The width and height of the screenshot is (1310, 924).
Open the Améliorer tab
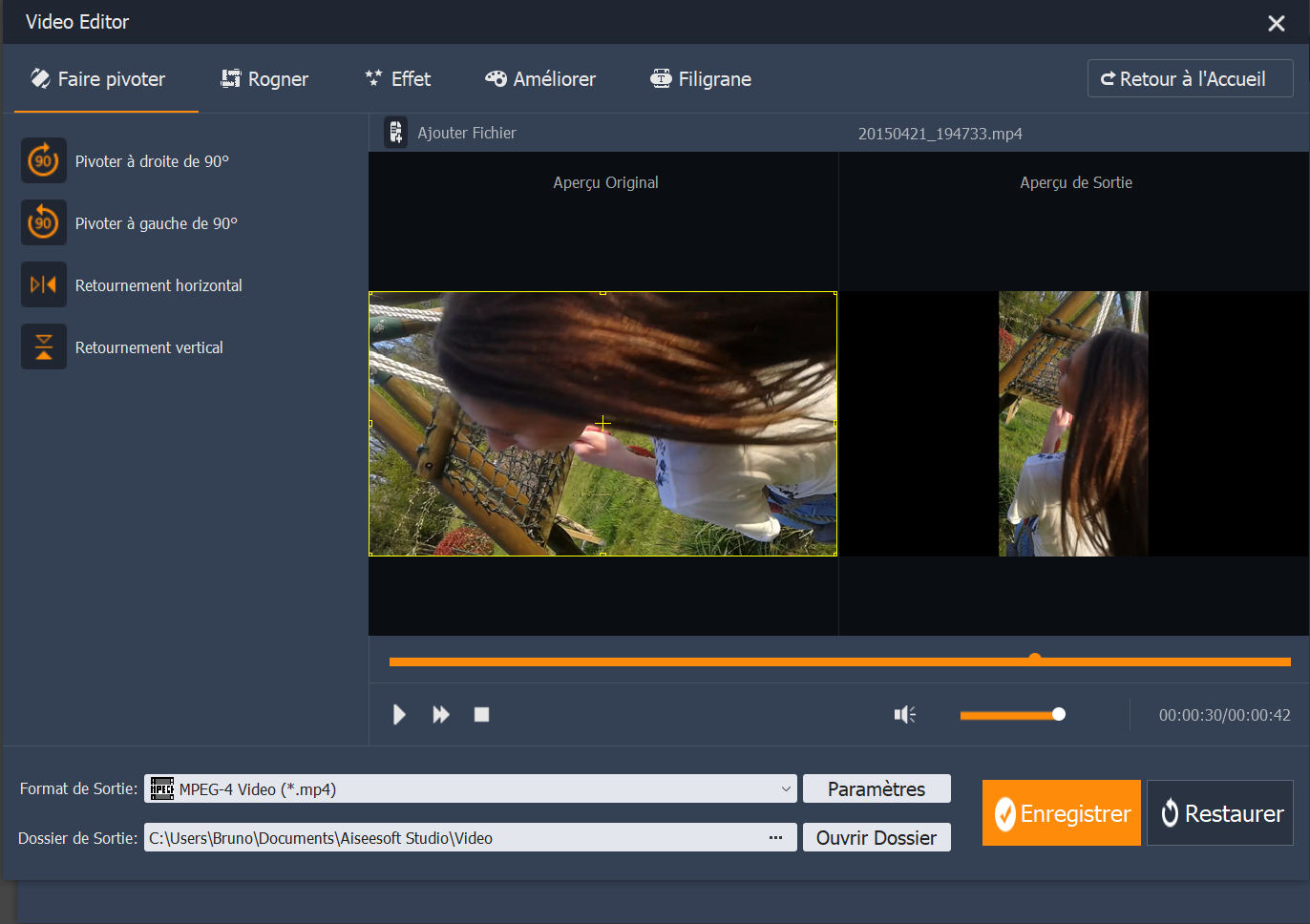[540, 79]
